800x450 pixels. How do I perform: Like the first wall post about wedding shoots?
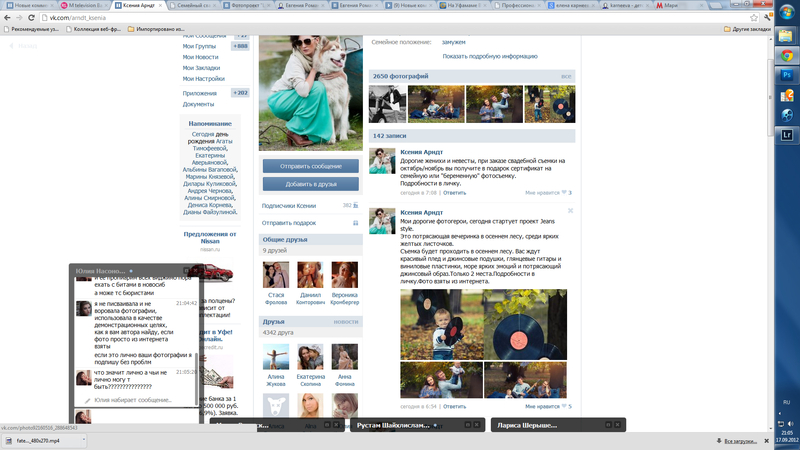pyautogui.click(x=566, y=192)
